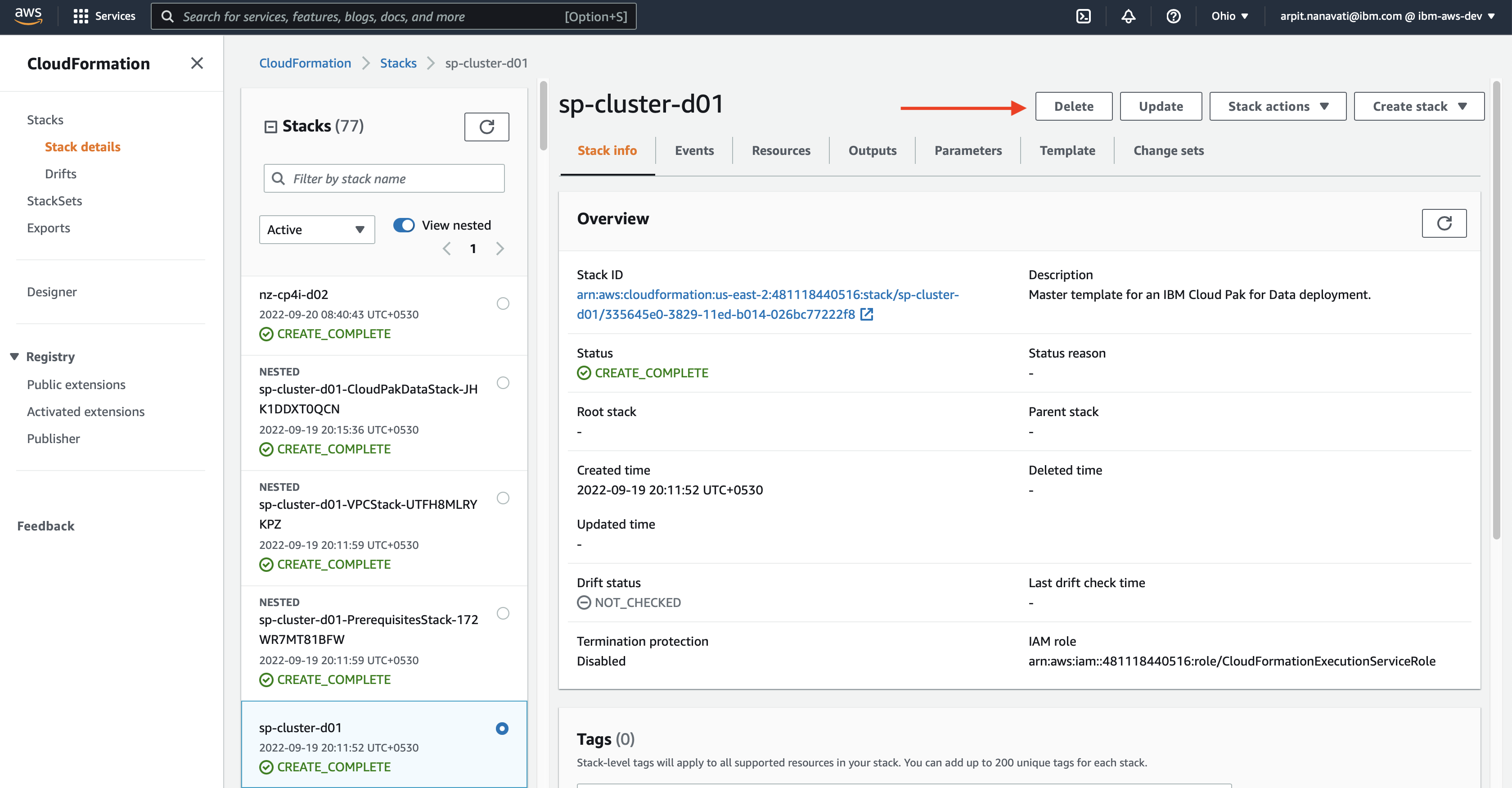Screen dimensions: 1512x788
Task: Refresh the Overview panel
Action: (x=1444, y=223)
